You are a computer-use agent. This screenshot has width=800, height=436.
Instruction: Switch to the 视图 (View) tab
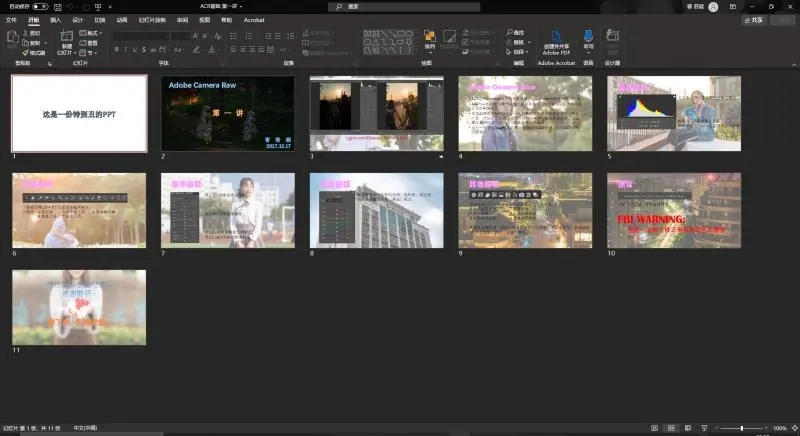(x=205, y=20)
